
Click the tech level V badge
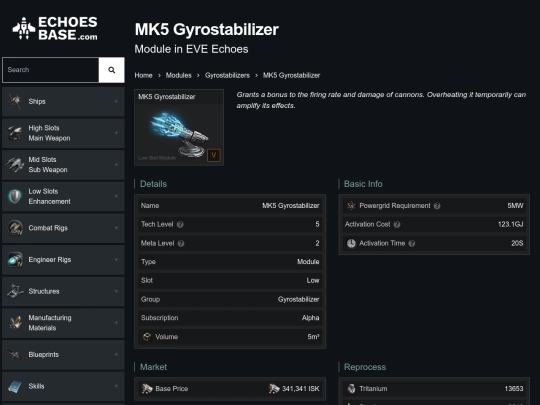point(214,155)
